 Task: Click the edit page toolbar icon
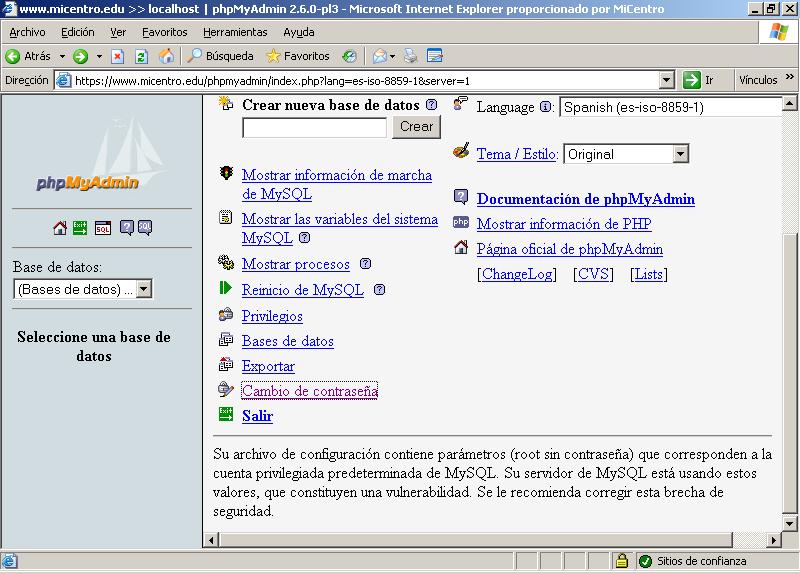435,56
